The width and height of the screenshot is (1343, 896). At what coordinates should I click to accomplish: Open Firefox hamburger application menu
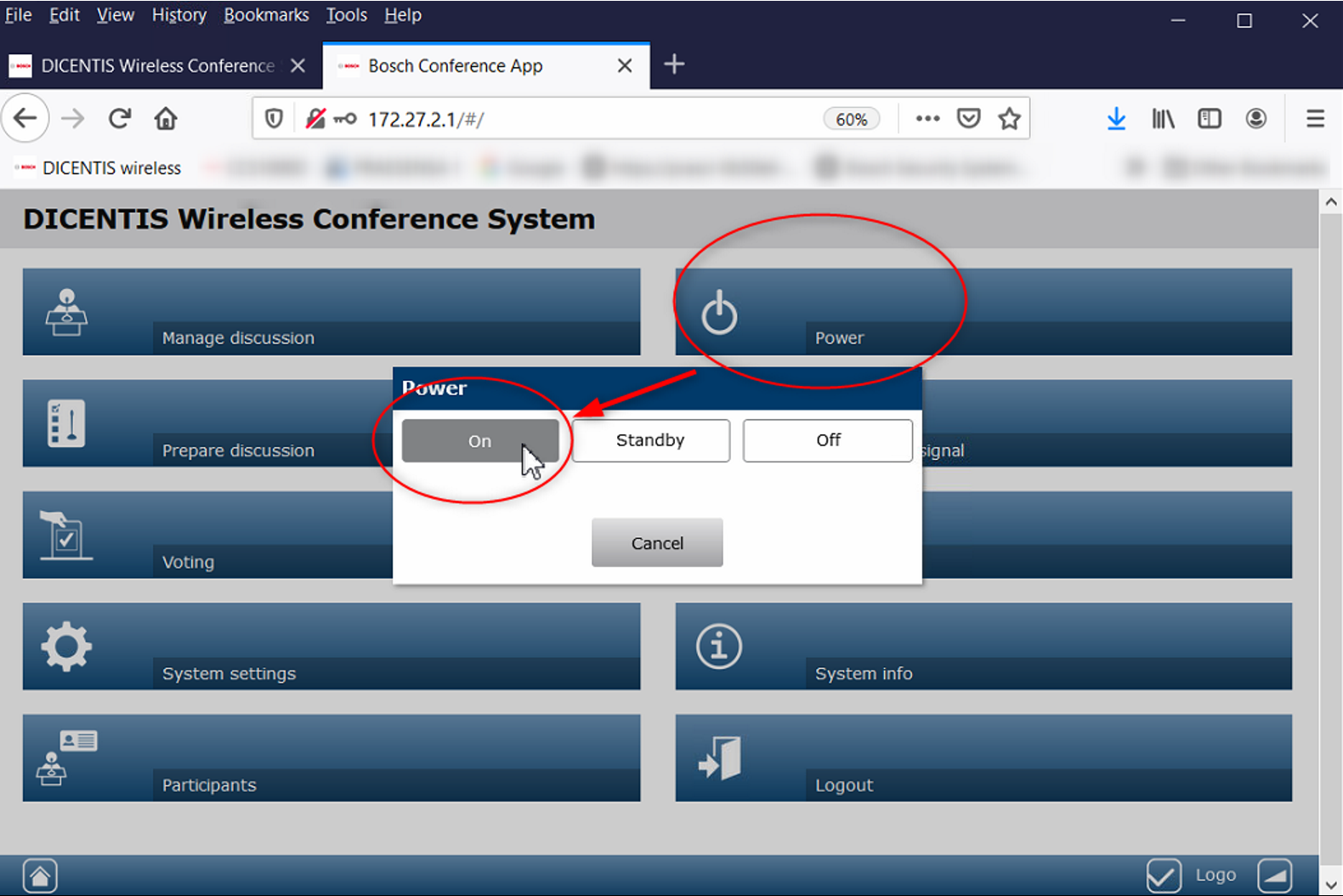pos(1315,119)
